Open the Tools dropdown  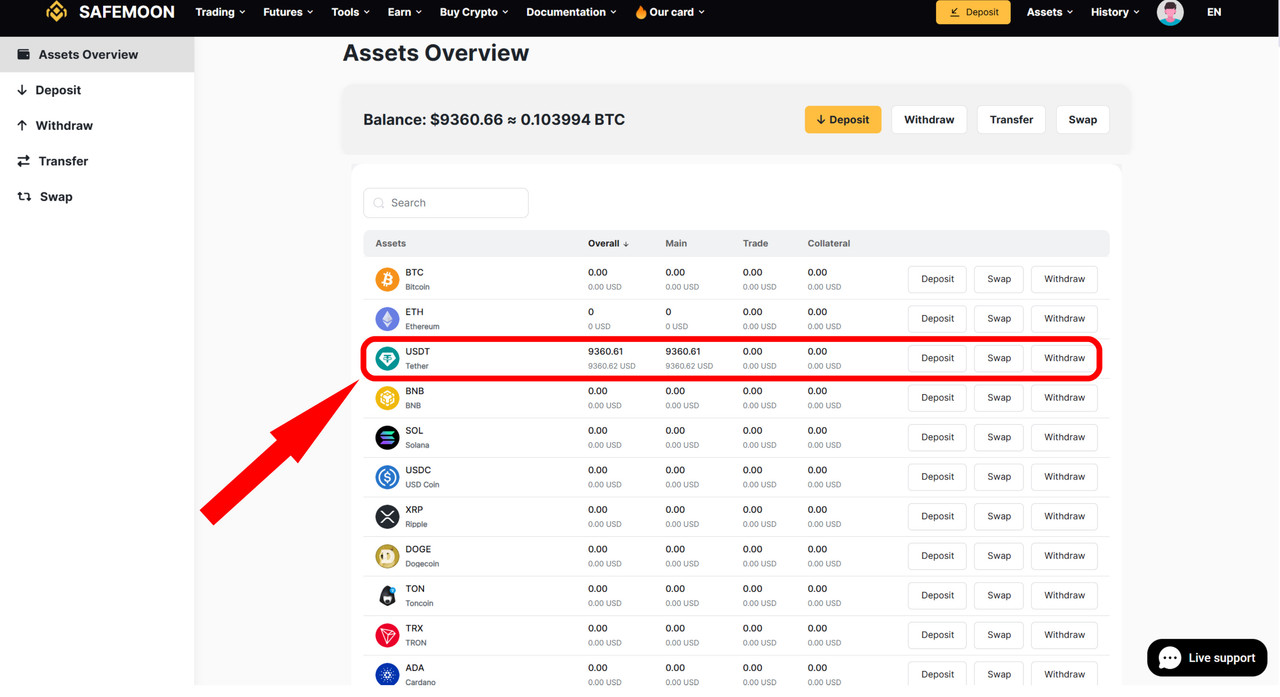click(x=351, y=12)
